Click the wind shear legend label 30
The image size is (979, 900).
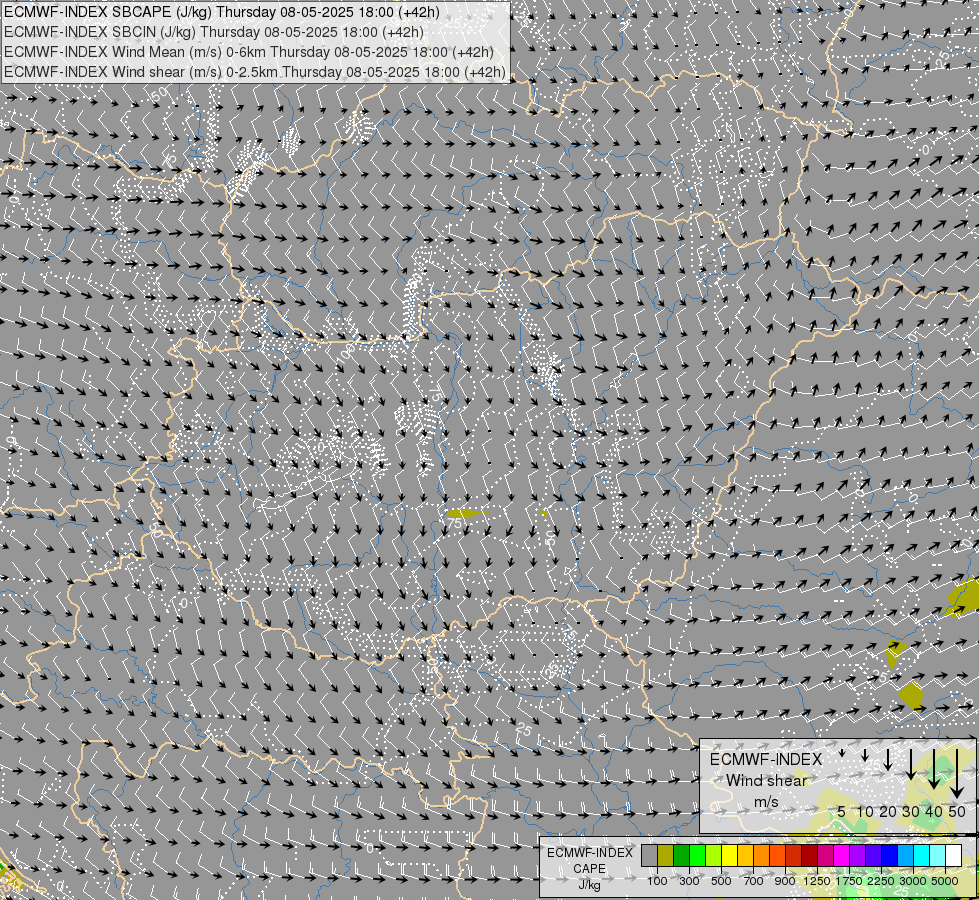911,811
